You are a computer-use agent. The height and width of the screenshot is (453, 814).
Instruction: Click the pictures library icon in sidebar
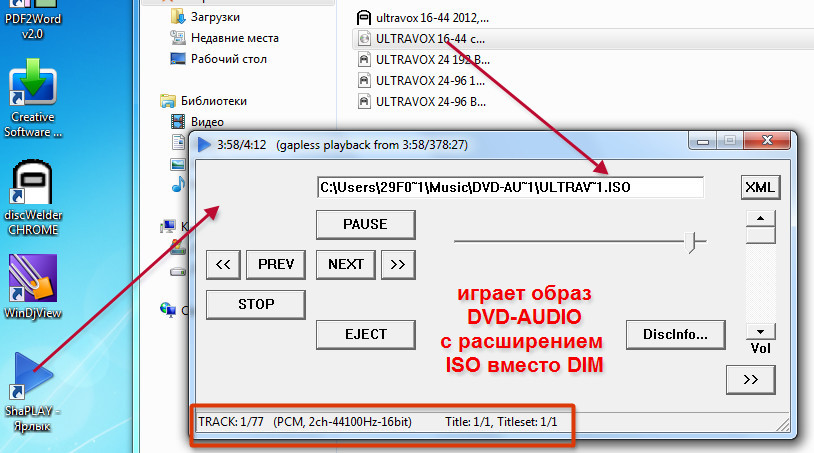(x=178, y=164)
